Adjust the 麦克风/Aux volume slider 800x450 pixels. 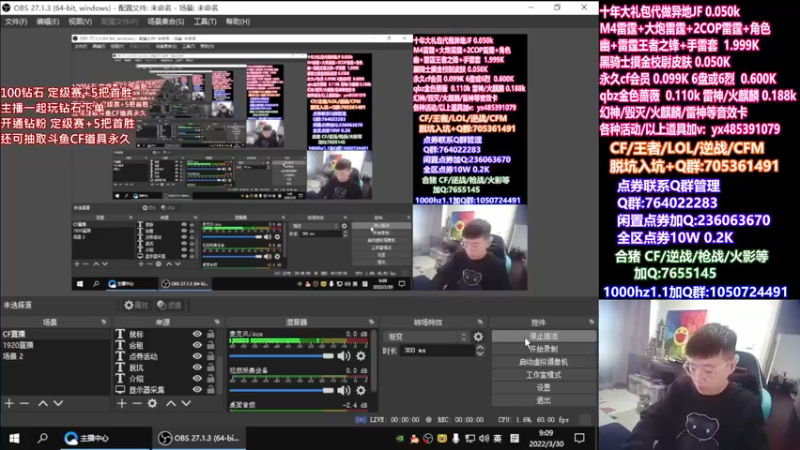click(282, 356)
